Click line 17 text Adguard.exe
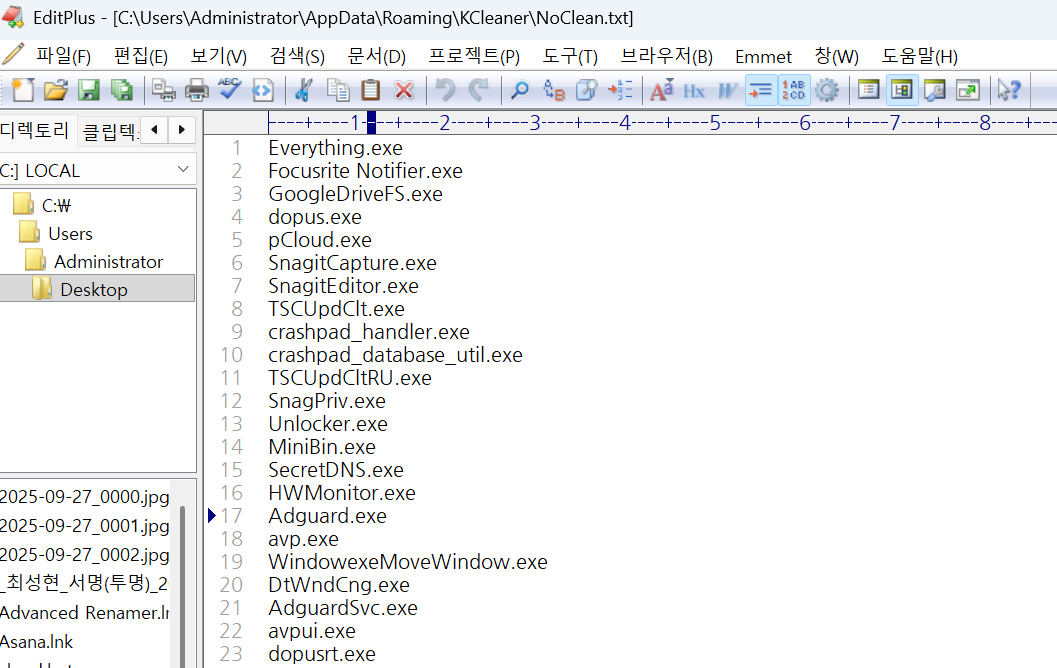 pos(327,516)
